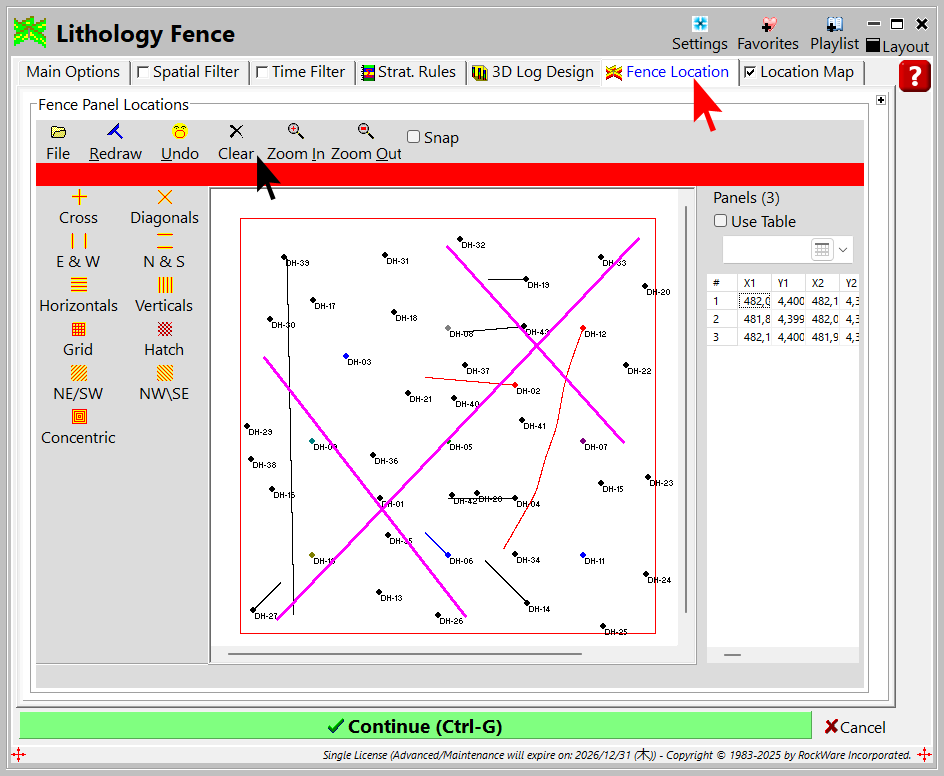Select the Cross fence pattern icon
Image resolution: width=944 pixels, height=776 pixels.
78,198
